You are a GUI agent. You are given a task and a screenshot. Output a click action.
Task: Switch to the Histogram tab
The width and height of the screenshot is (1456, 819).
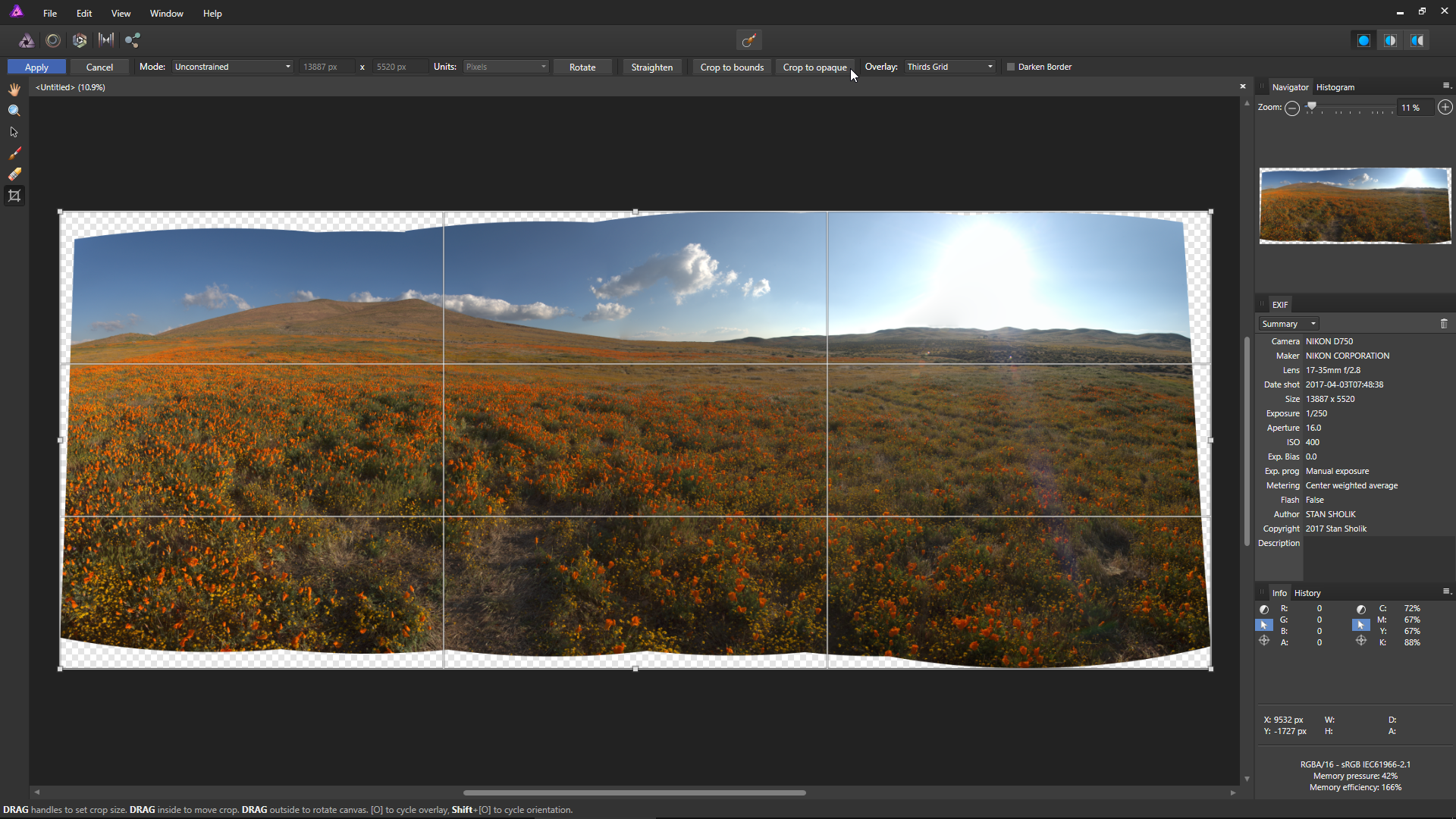click(x=1335, y=87)
